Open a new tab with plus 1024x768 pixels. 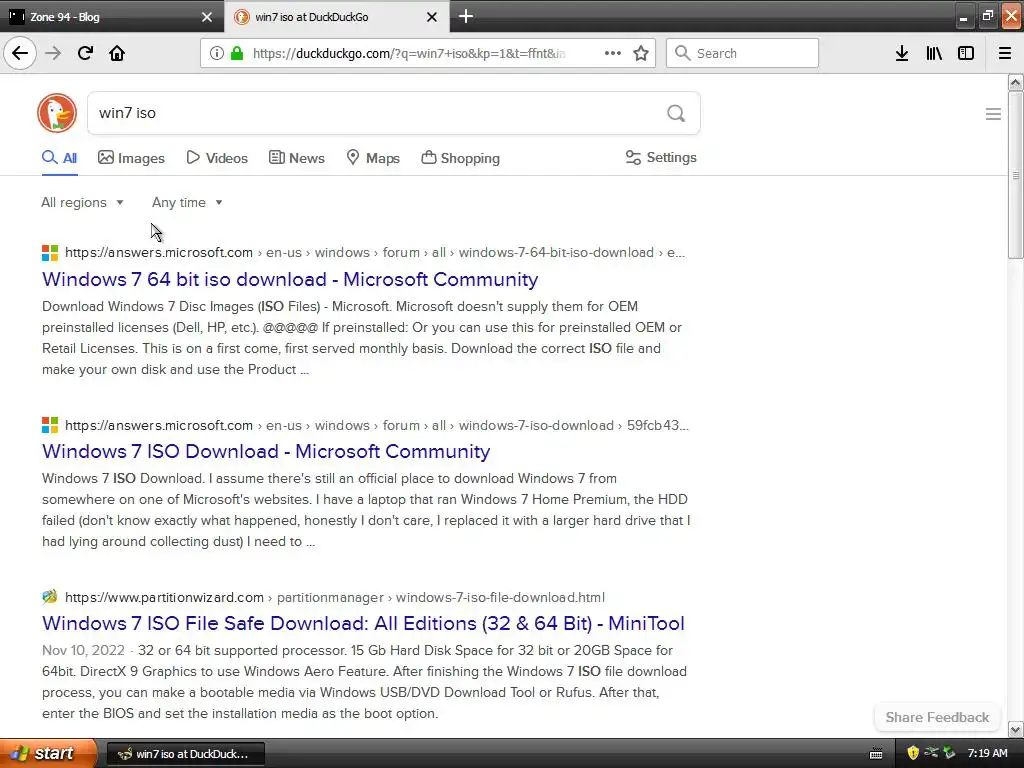(466, 16)
